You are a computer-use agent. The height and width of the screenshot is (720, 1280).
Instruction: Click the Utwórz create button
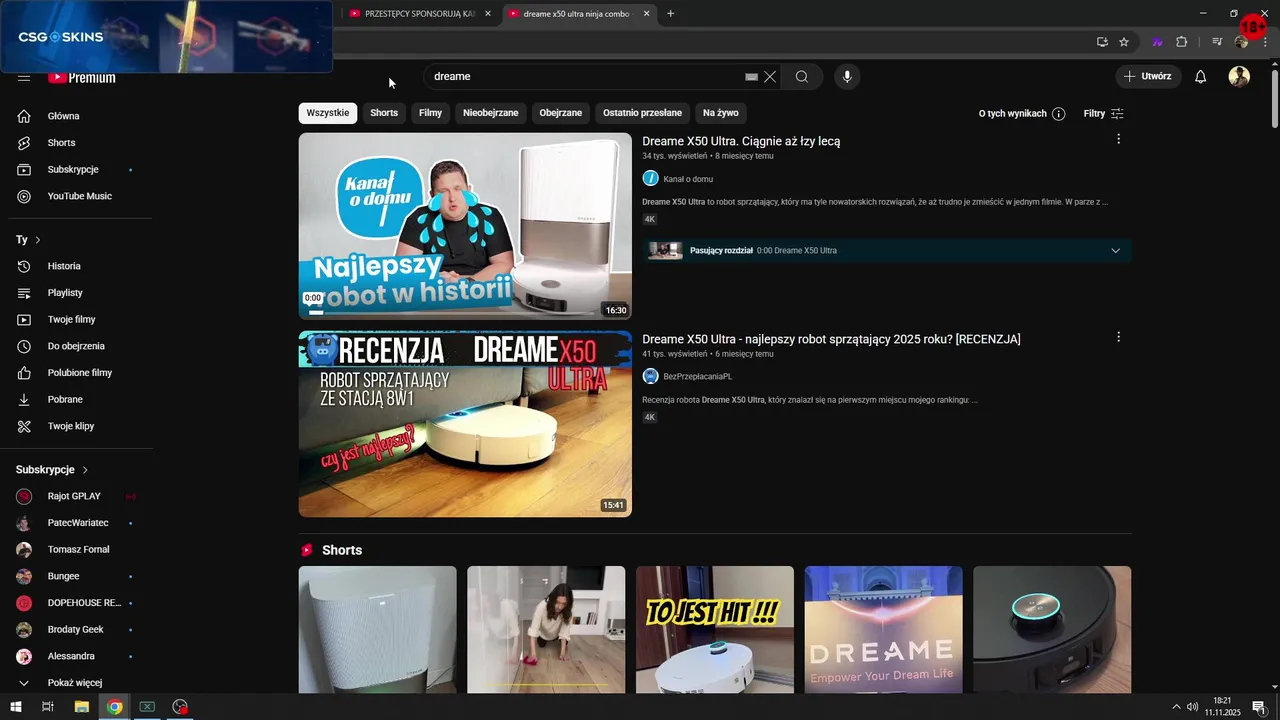[x=1148, y=77]
